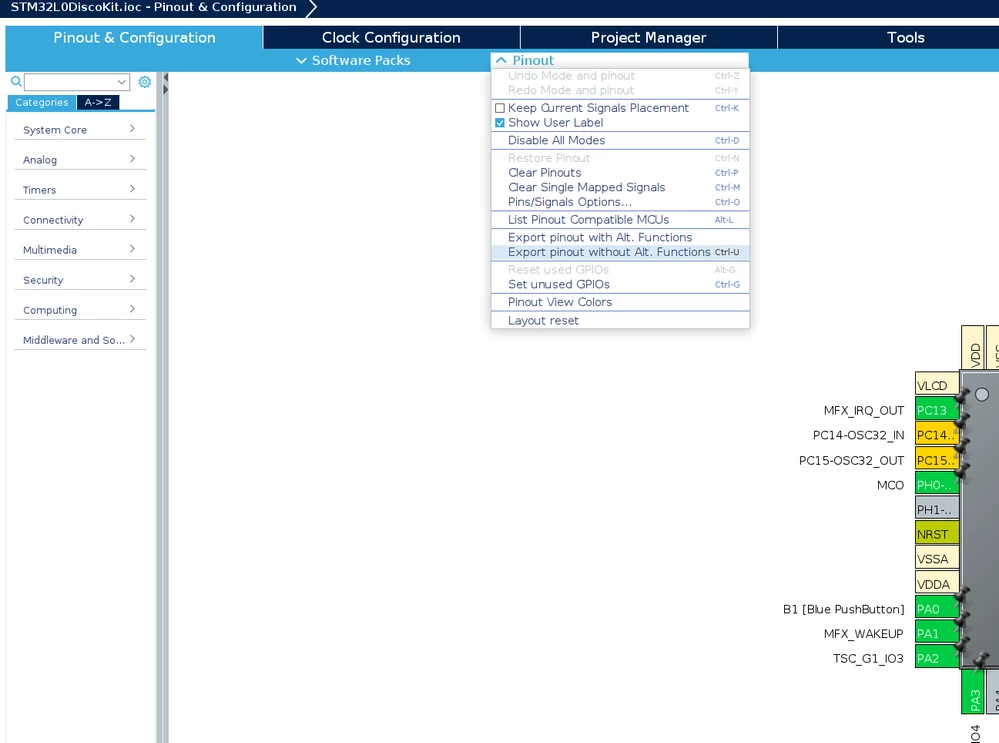
Task: Uncheck the Show User Label checkbox
Action: pyautogui.click(x=500, y=123)
